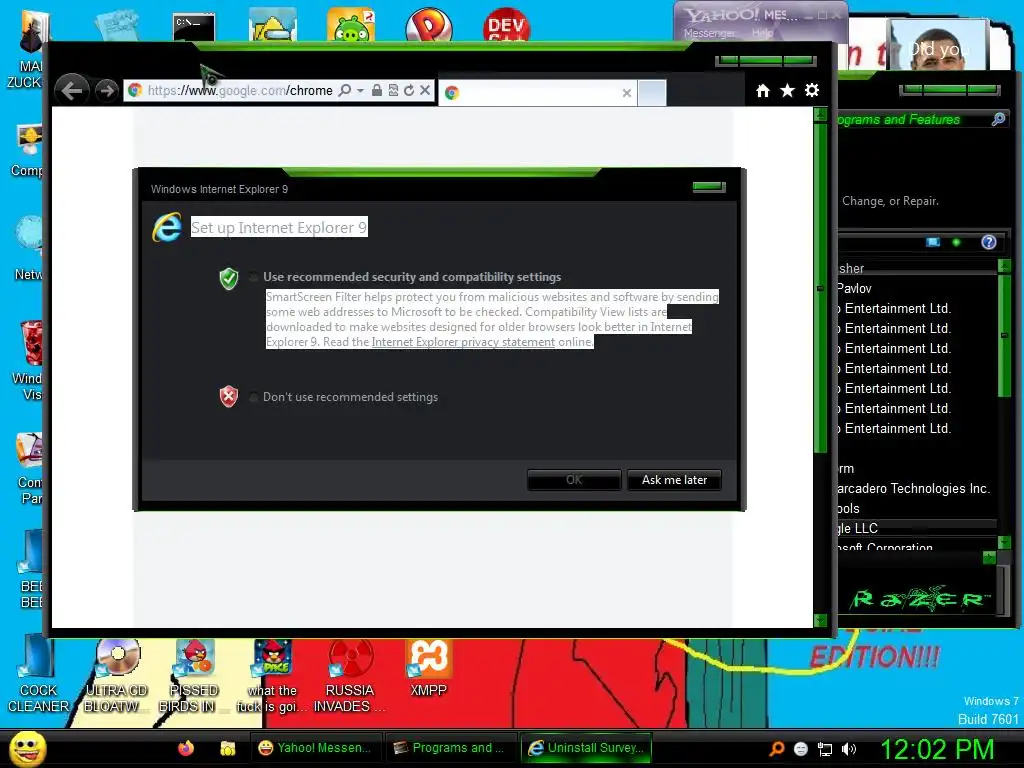Click the search icon in Programs and Features

(x=998, y=119)
